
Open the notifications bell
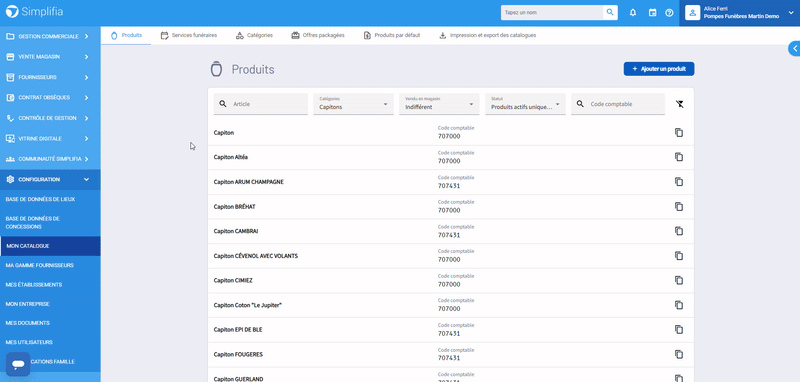click(x=633, y=13)
